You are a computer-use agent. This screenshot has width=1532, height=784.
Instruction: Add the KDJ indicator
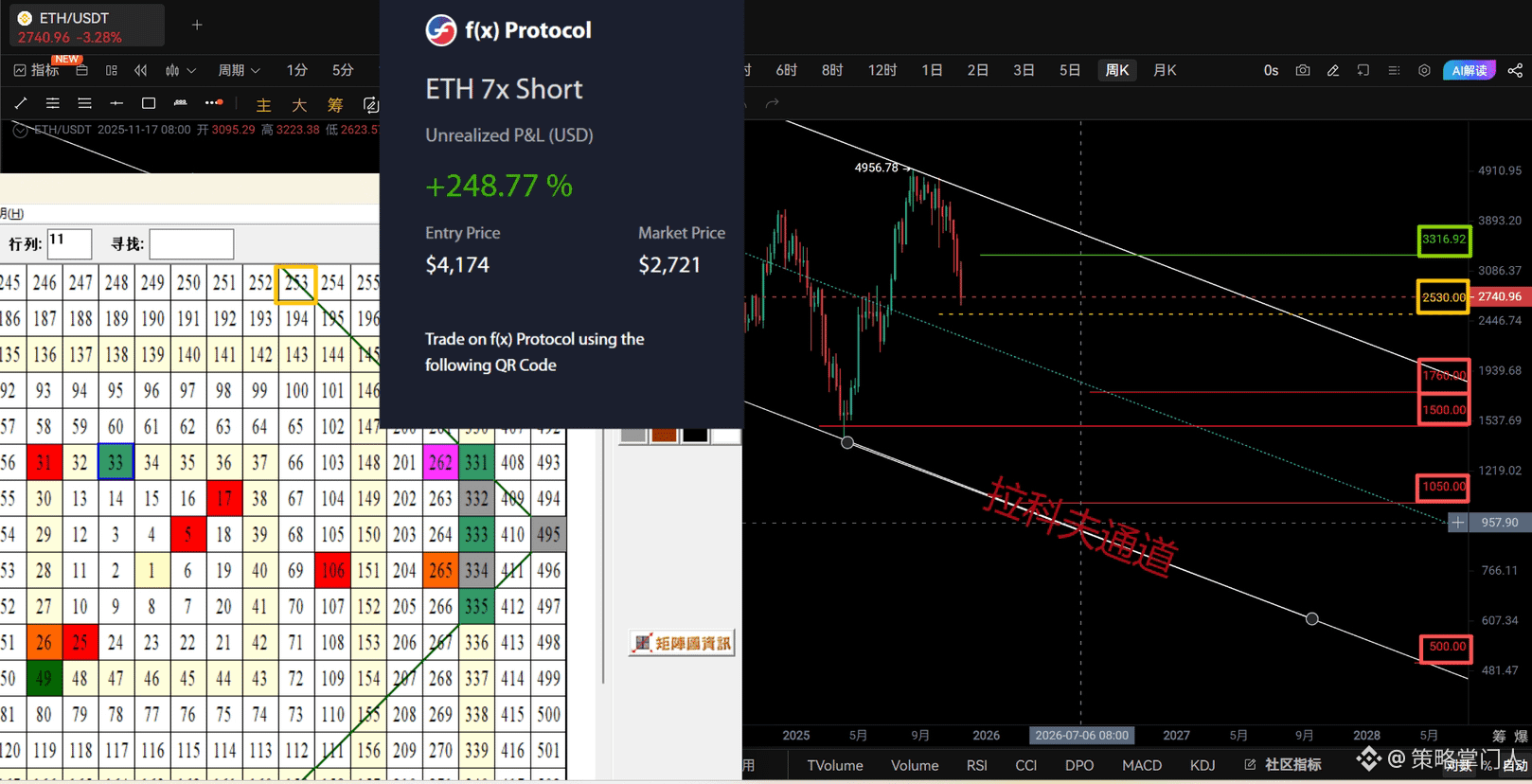point(1202,765)
